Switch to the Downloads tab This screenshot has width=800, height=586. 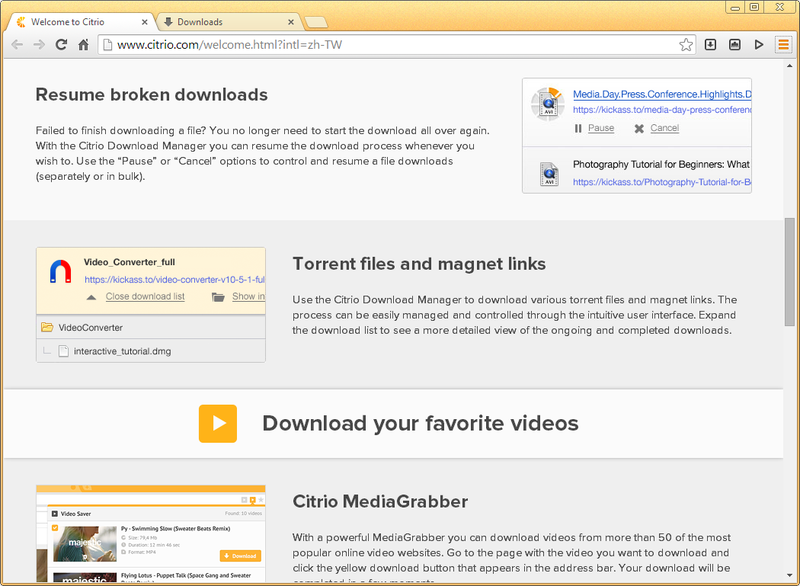point(228,22)
